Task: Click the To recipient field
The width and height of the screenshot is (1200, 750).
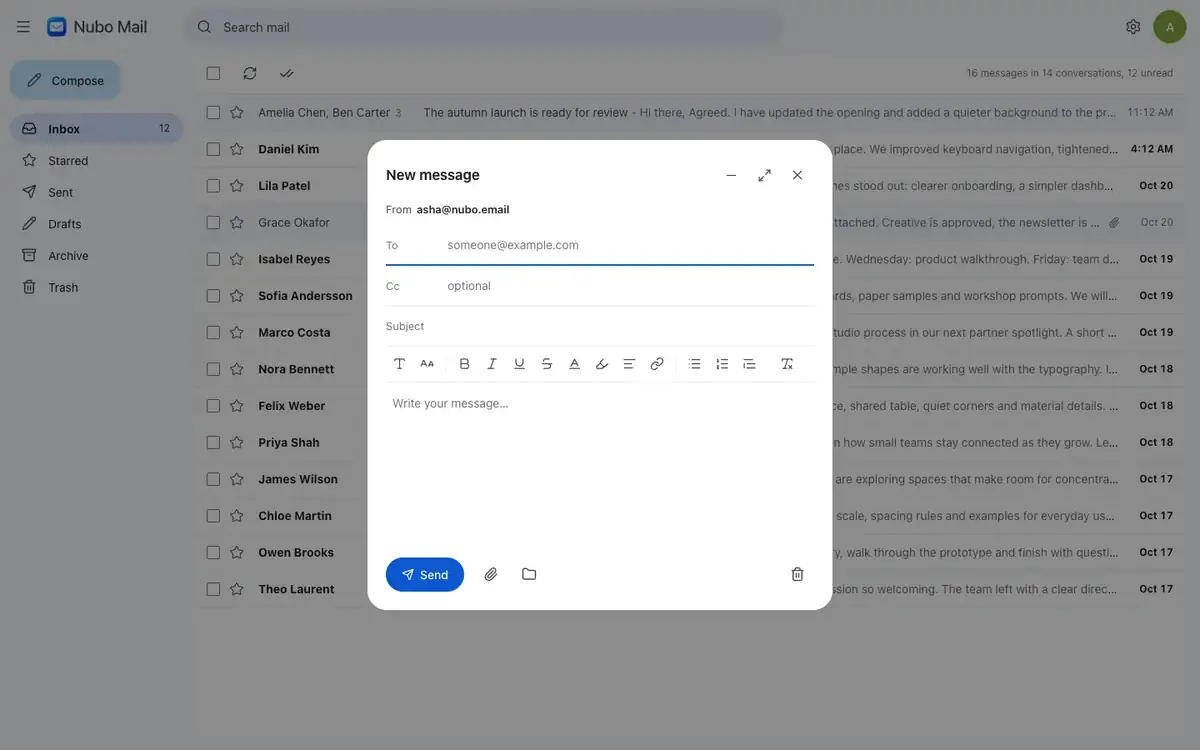Action: 630,245
